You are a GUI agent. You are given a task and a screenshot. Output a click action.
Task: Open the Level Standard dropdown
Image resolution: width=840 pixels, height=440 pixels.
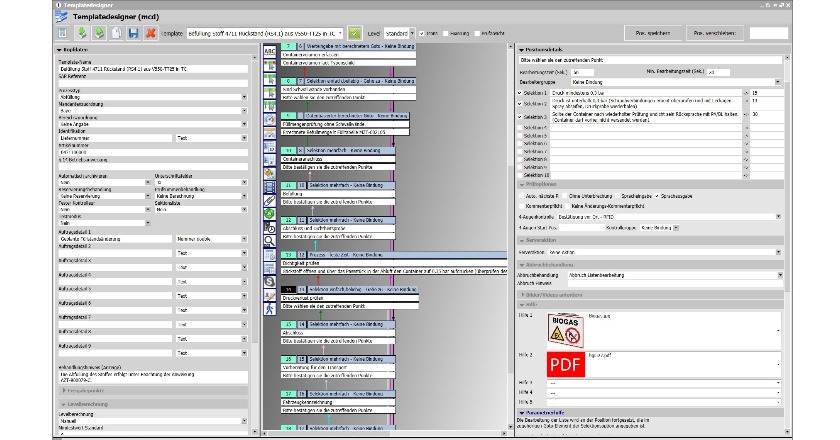coord(412,33)
